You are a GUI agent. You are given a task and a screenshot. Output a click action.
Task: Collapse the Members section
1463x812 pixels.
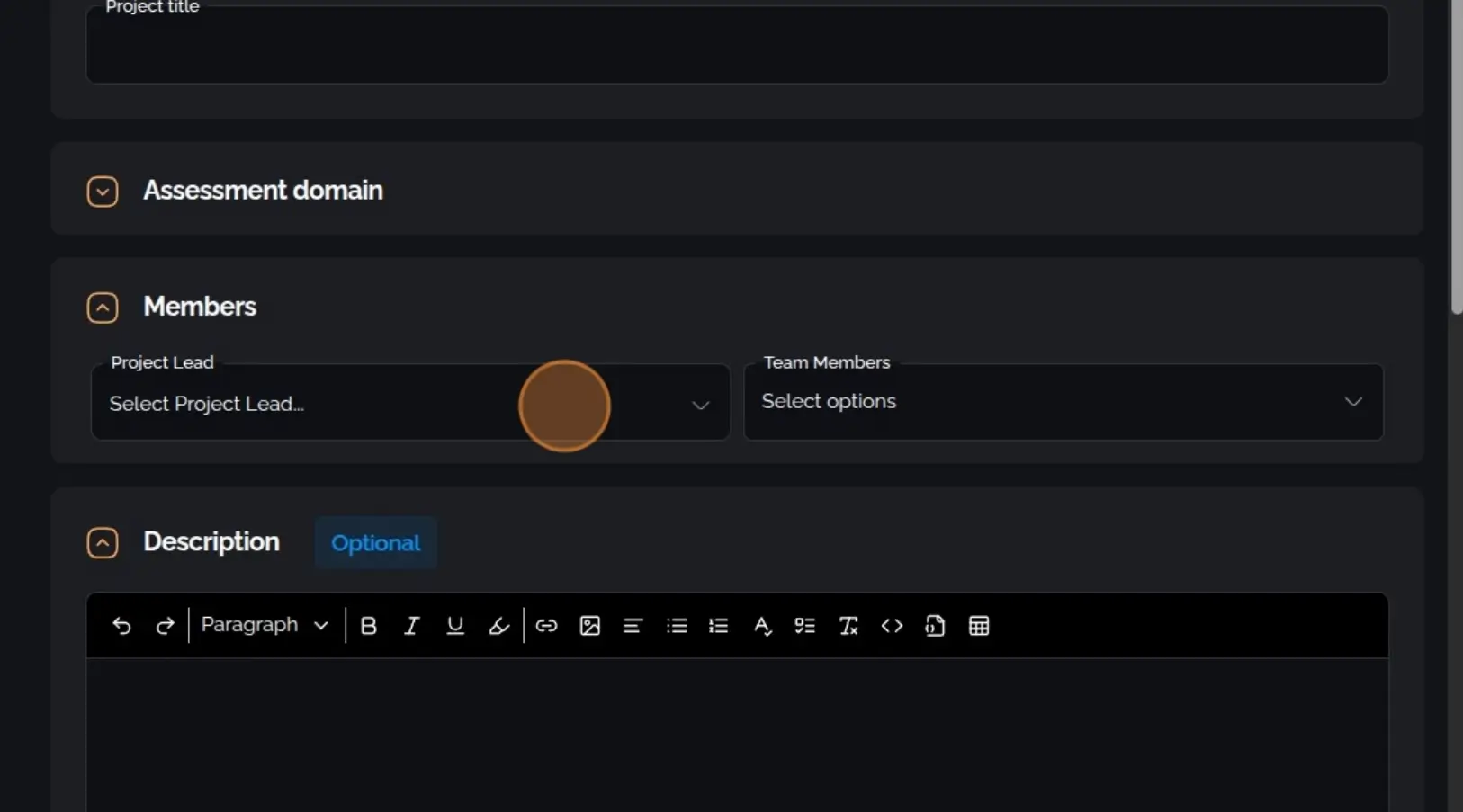tap(103, 308)
